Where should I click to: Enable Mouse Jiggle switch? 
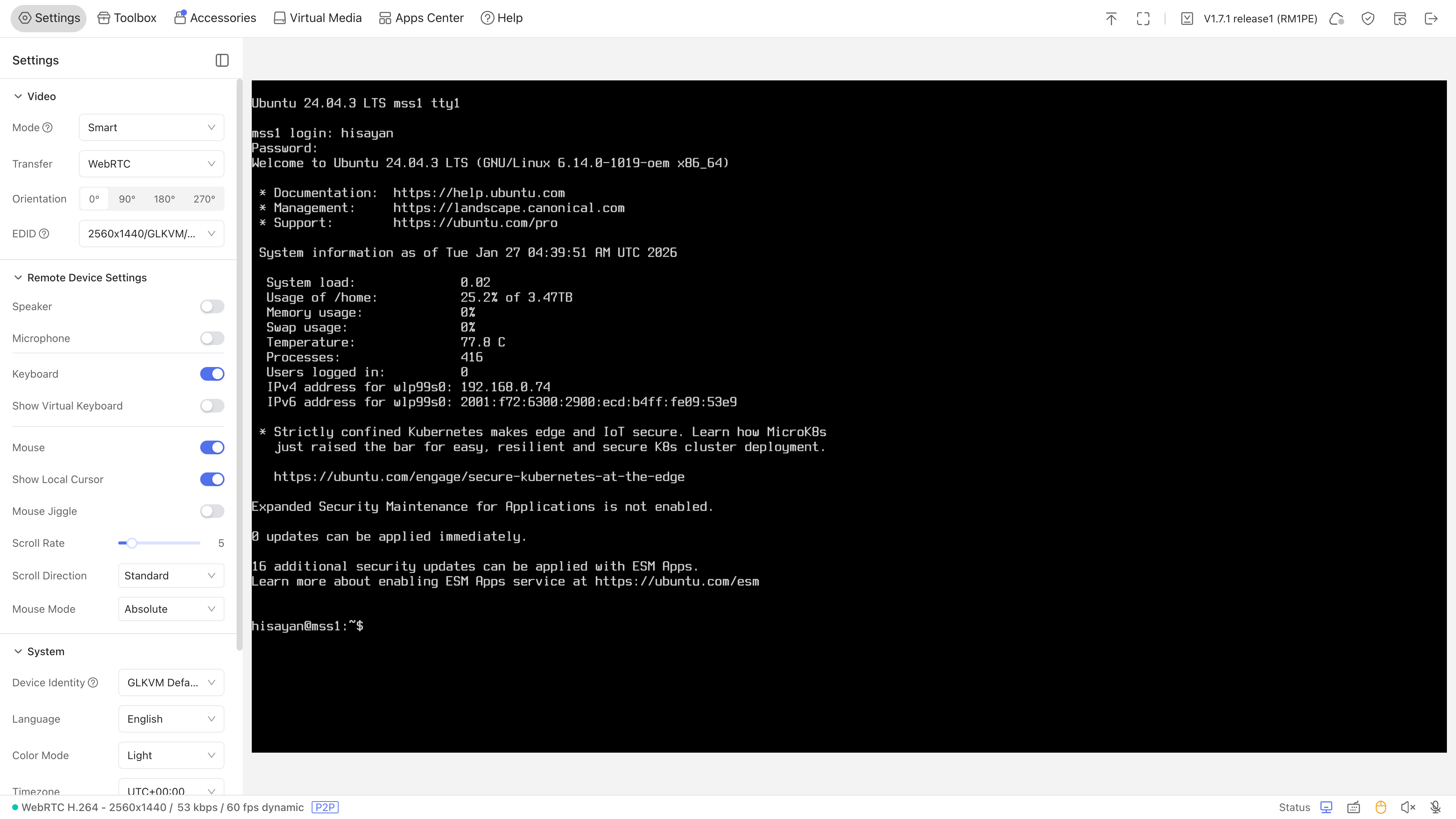[212, 511]
